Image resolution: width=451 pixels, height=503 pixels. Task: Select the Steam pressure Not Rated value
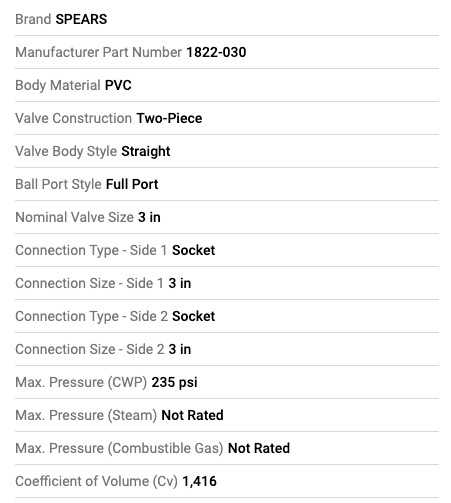point(192,415)
